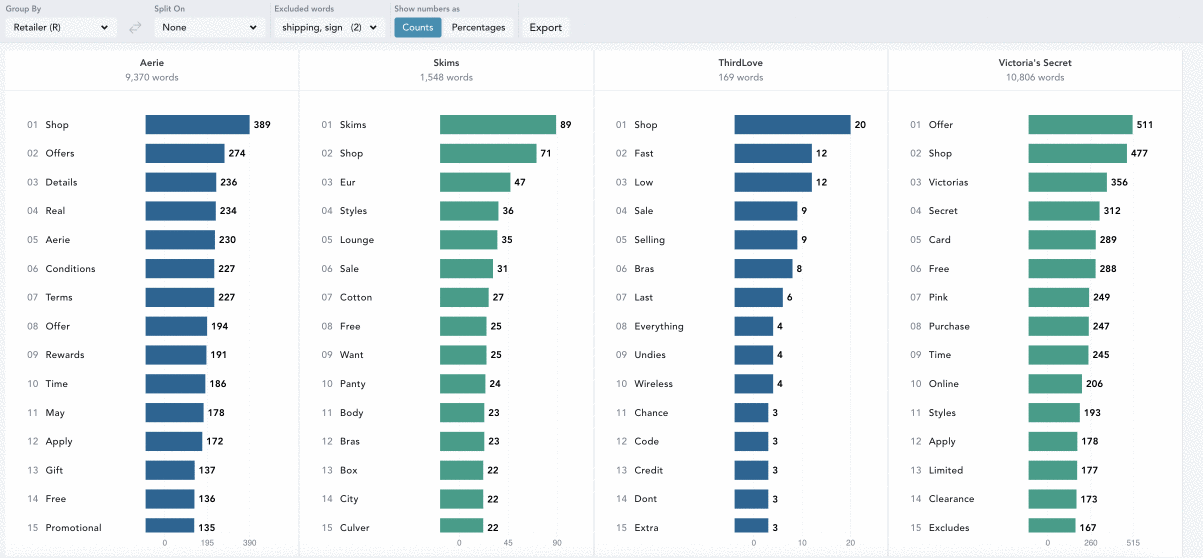Click the Bras bar showing 8
Screen dimensions: 1203x558
(x=763, y=269)
